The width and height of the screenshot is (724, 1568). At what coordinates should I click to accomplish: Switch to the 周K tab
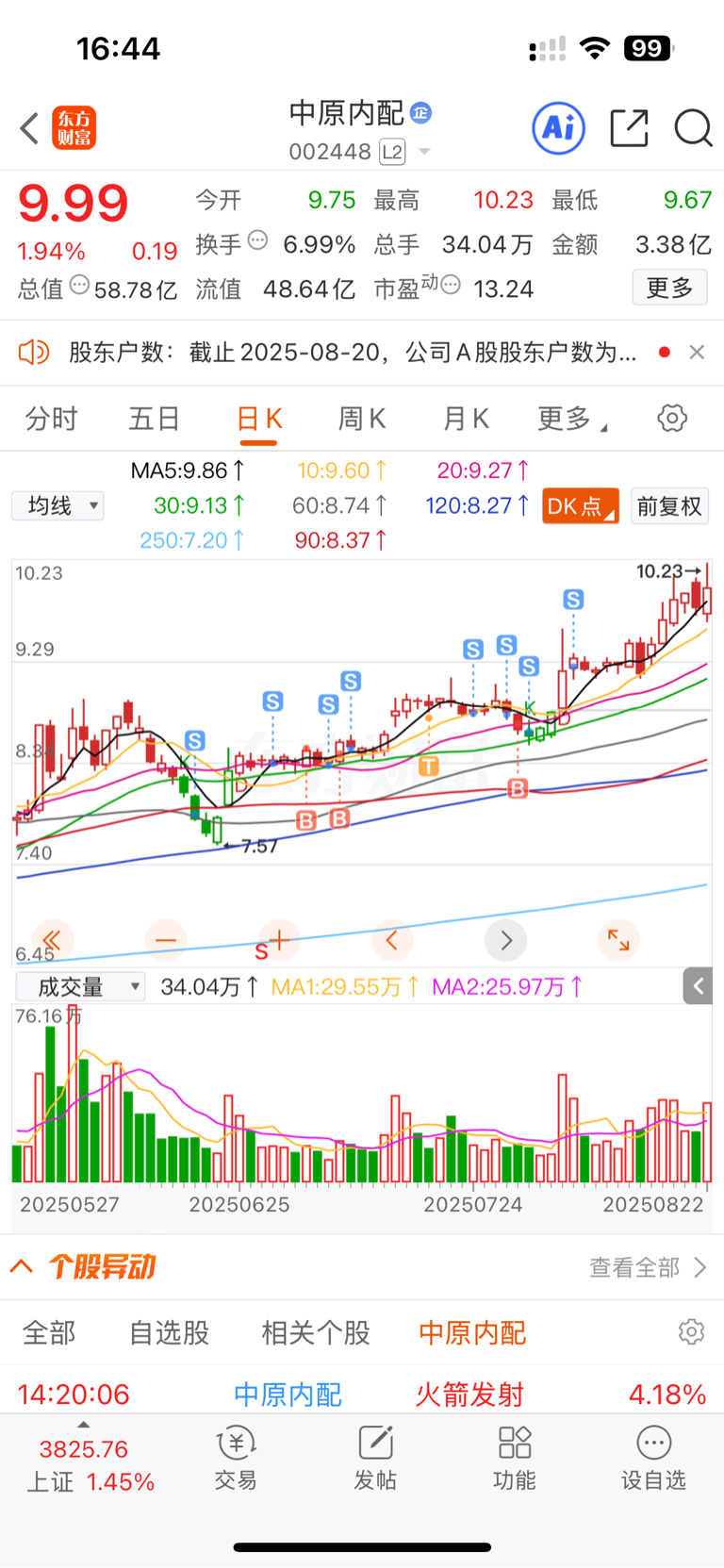[362, 419]
